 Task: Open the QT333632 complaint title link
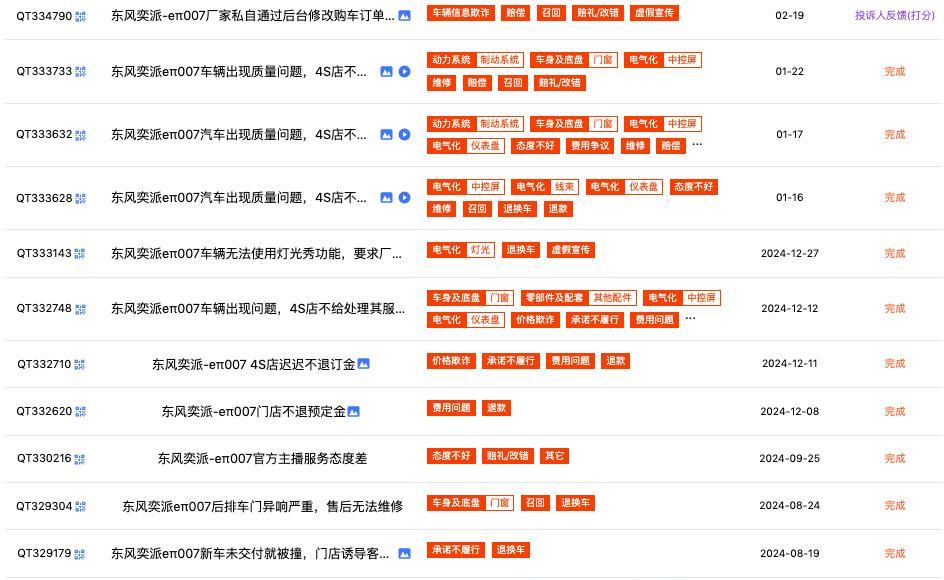point(238,135)
